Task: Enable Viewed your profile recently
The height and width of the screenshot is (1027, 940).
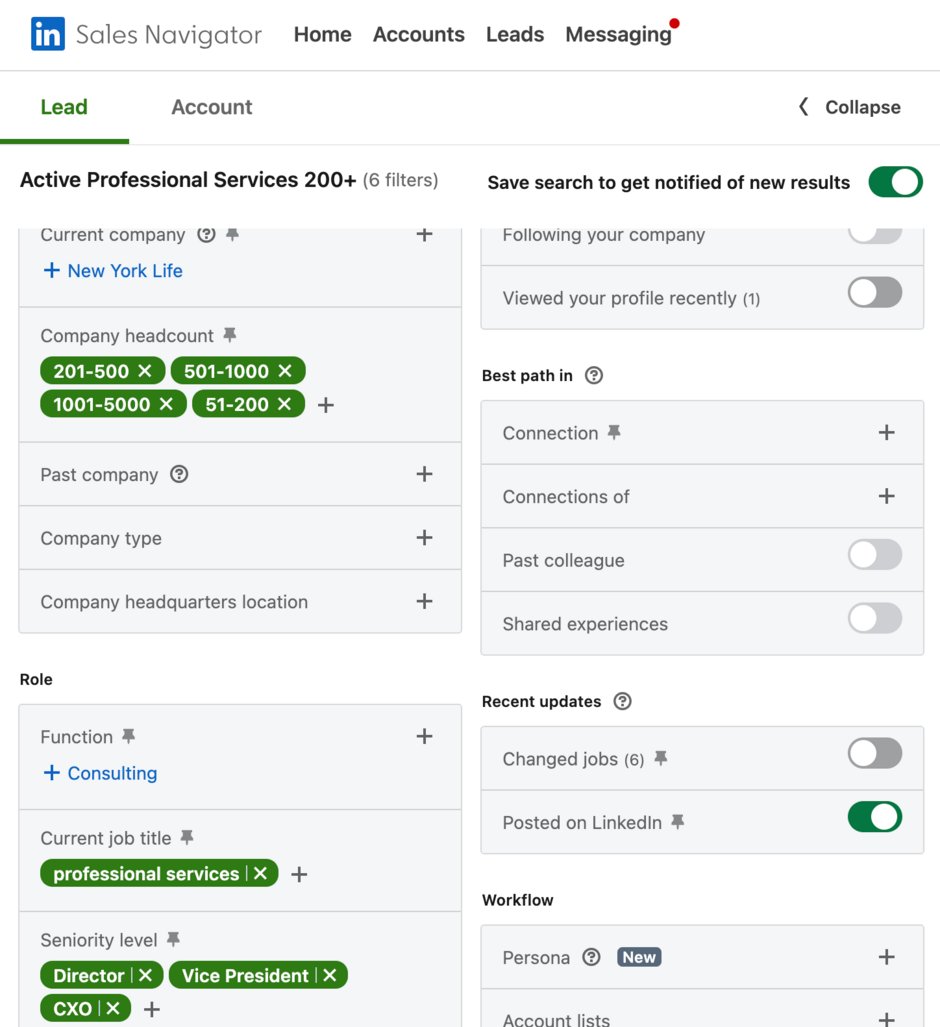Action: coord(875,292)
